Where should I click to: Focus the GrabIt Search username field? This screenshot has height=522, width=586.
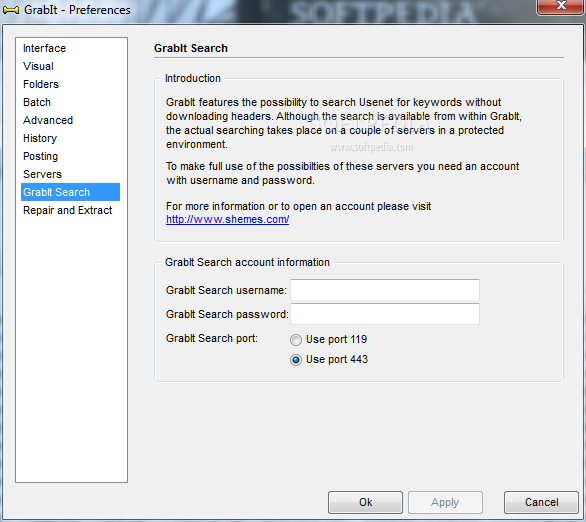[385, 290]
